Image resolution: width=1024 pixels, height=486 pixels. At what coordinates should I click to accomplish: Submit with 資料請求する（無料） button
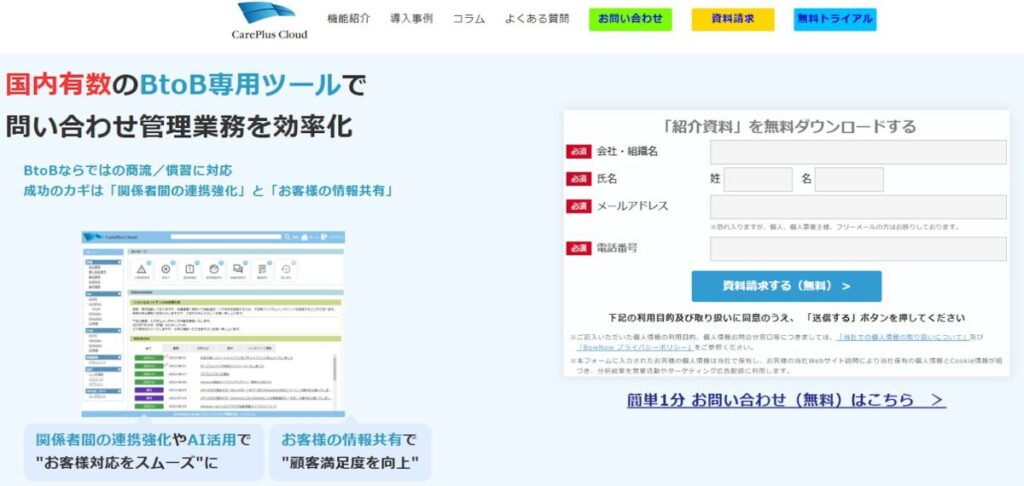(x=786, y=286)
